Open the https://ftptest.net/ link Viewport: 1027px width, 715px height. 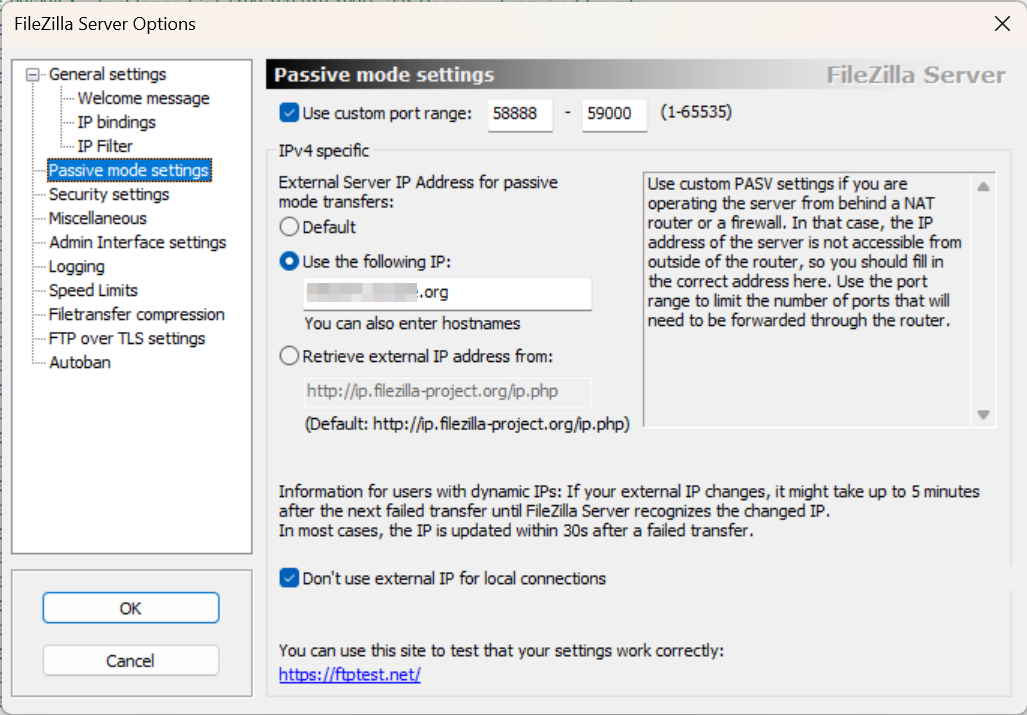click(350, 674)
